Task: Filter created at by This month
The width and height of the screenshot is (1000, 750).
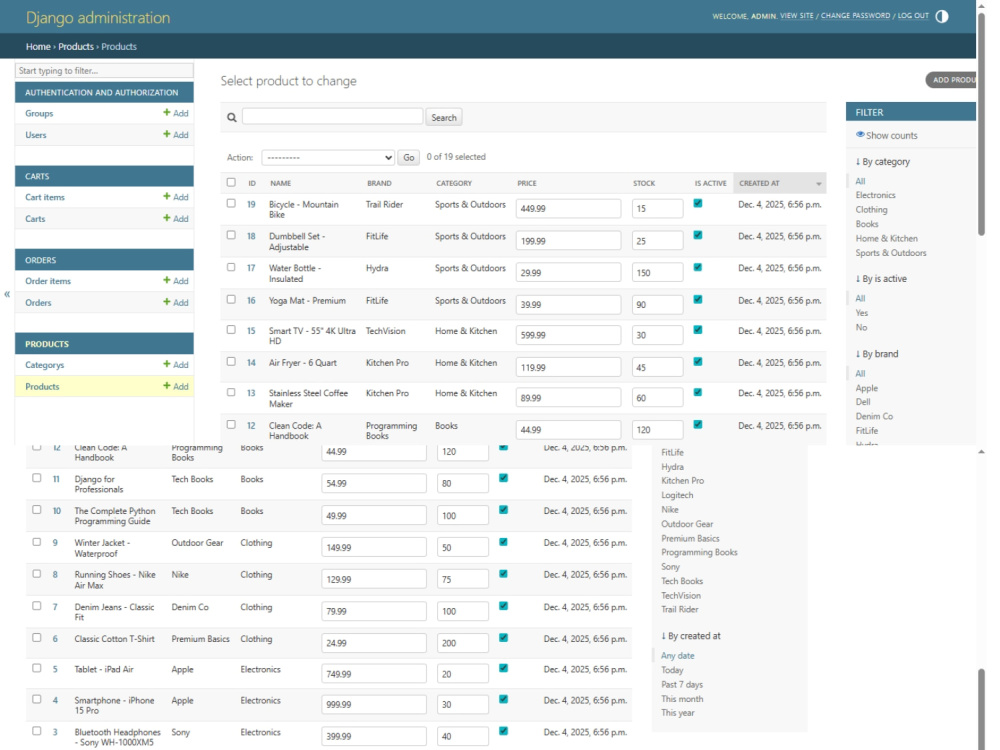Action: point(682,699)
